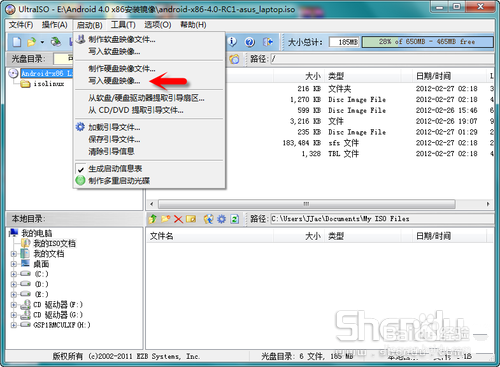Select 制作软盘映像文件 menu entry
The image size is (500, 367).
[x=149, y=40]
